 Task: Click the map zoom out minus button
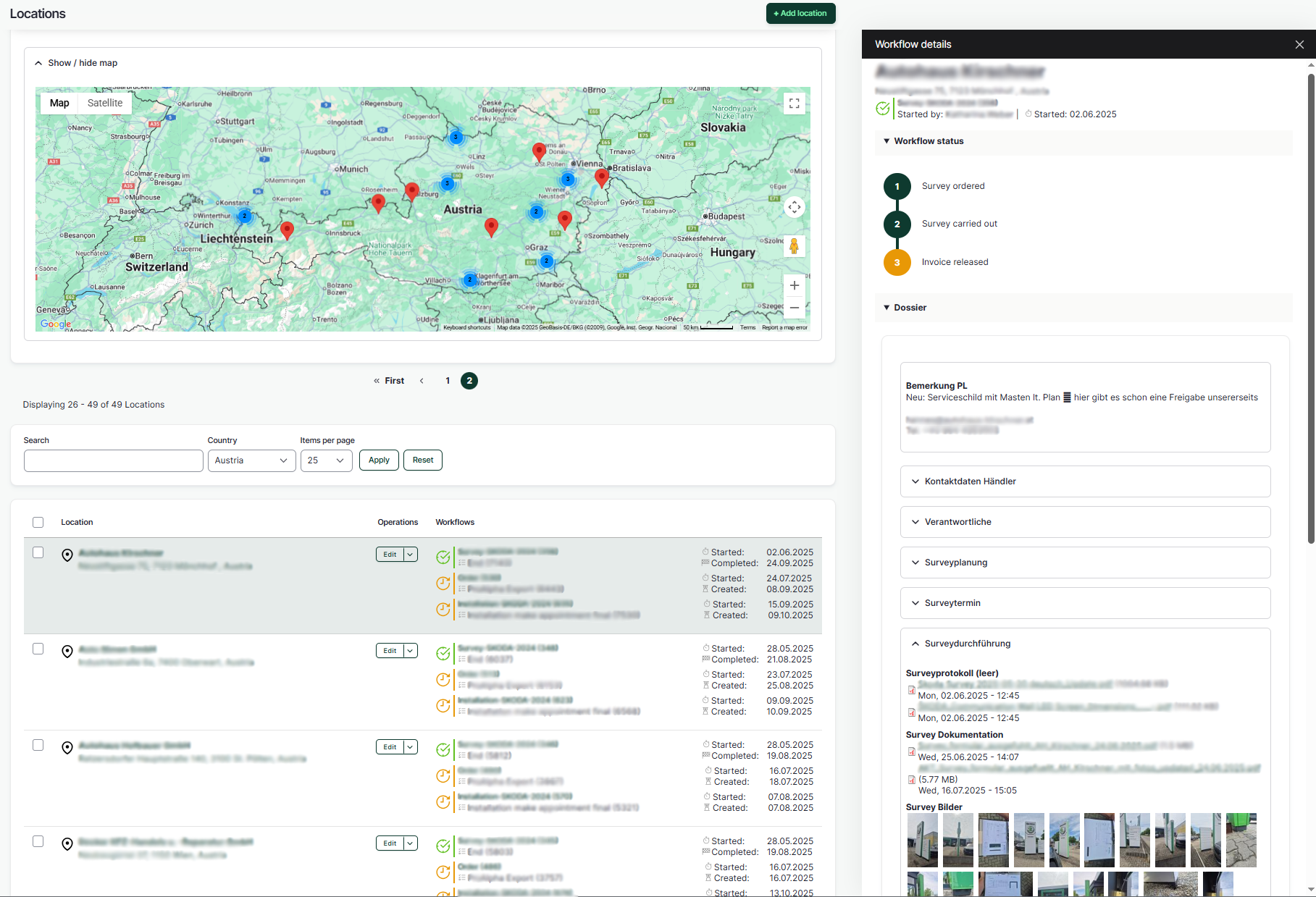(x=794, y=308)
